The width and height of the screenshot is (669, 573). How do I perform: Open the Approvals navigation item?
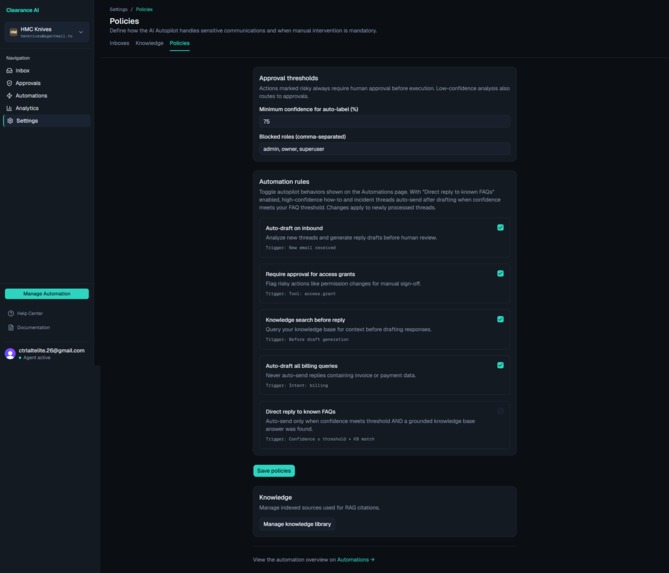coord(47,83)
